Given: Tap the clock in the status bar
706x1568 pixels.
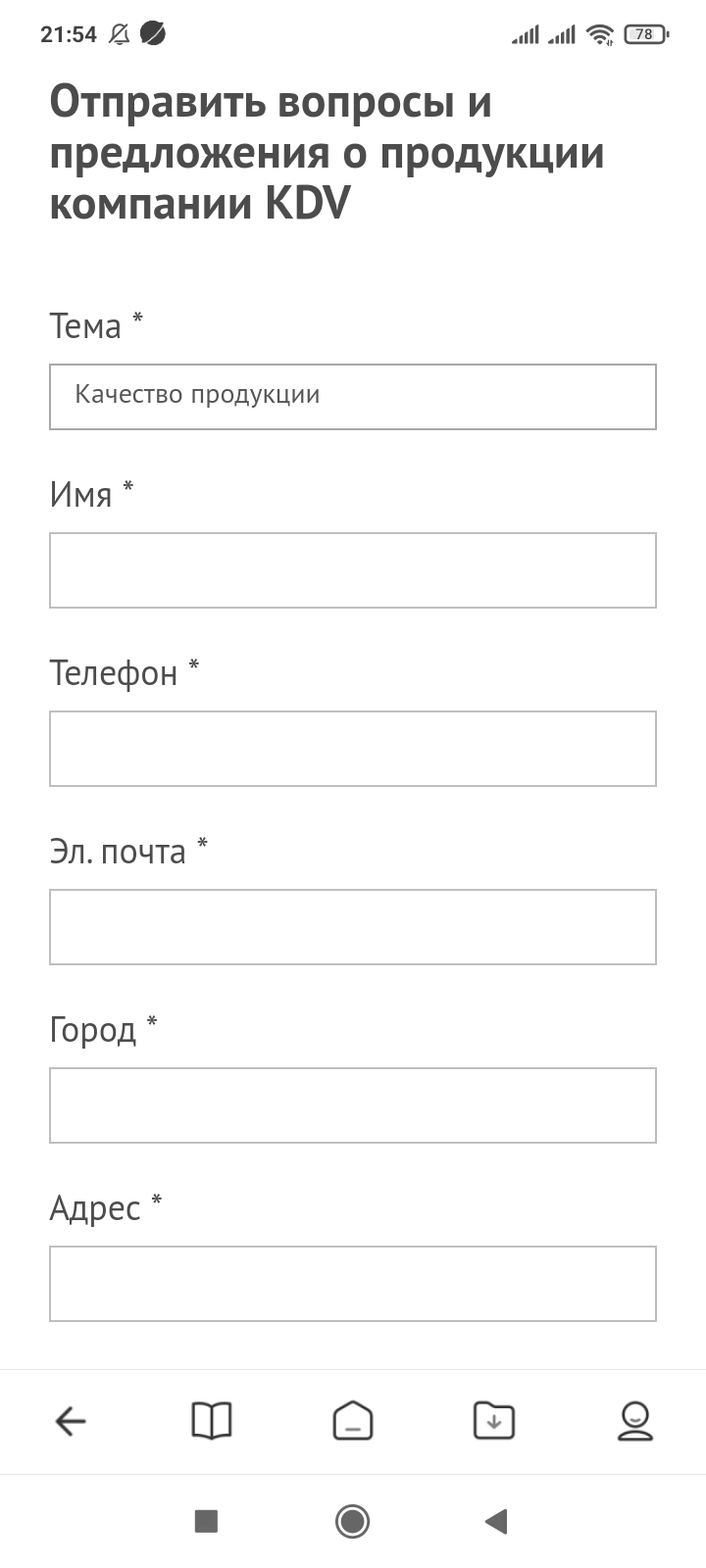Looking at the screenshot, I should 69,34.
